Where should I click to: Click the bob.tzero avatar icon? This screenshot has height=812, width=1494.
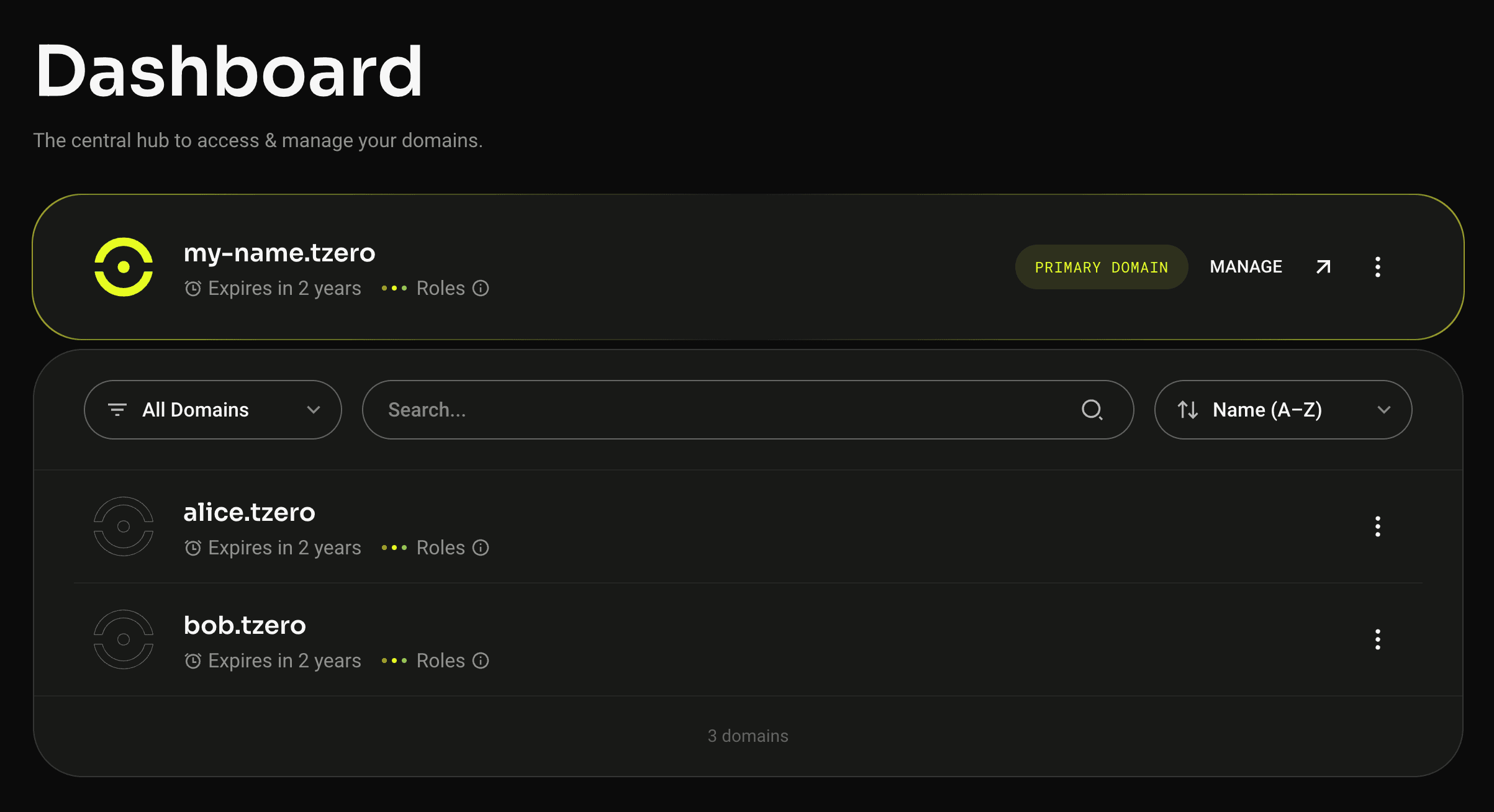[124, 639]
